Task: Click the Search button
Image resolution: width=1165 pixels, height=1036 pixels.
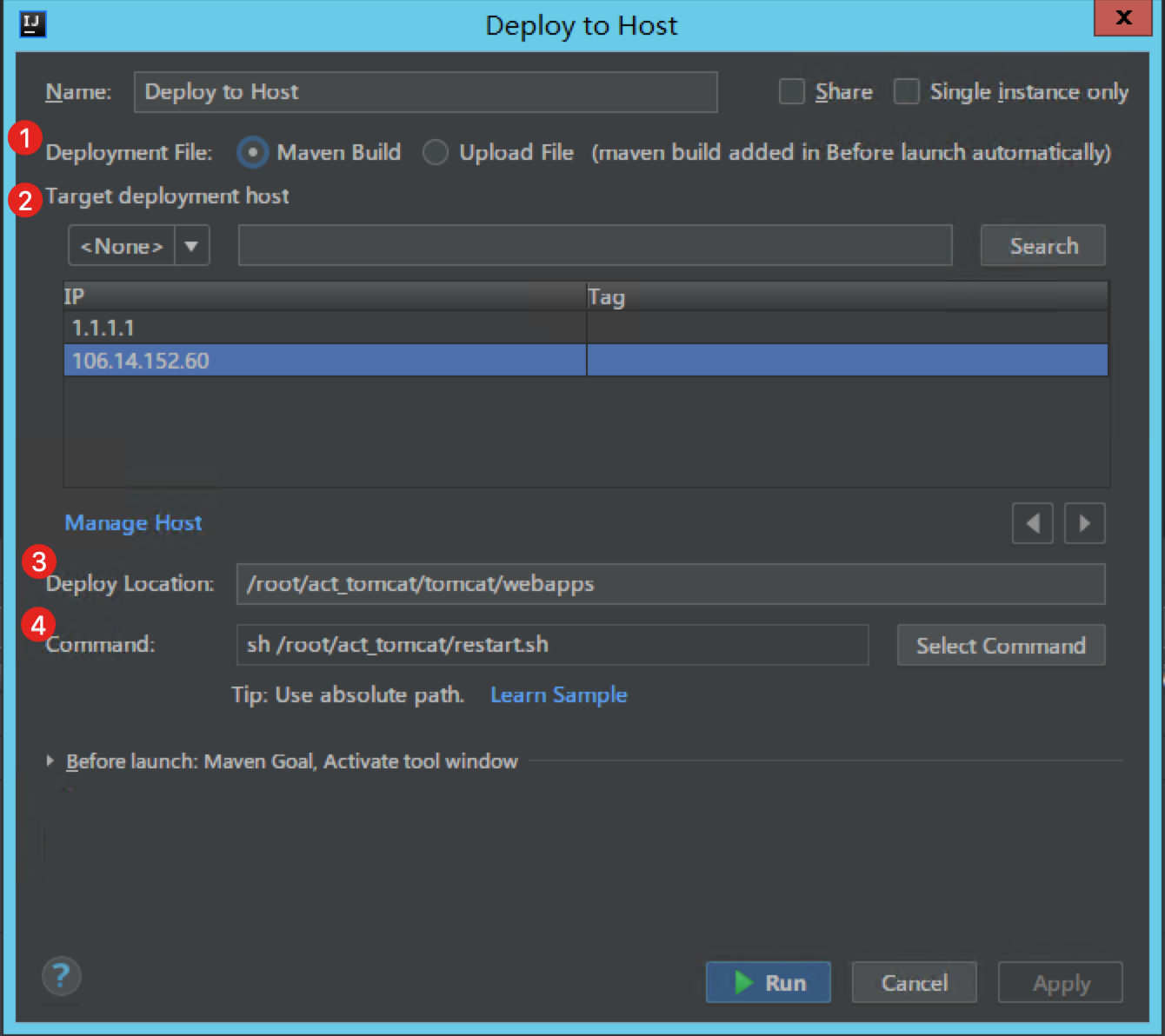Action: [1042, 245]
